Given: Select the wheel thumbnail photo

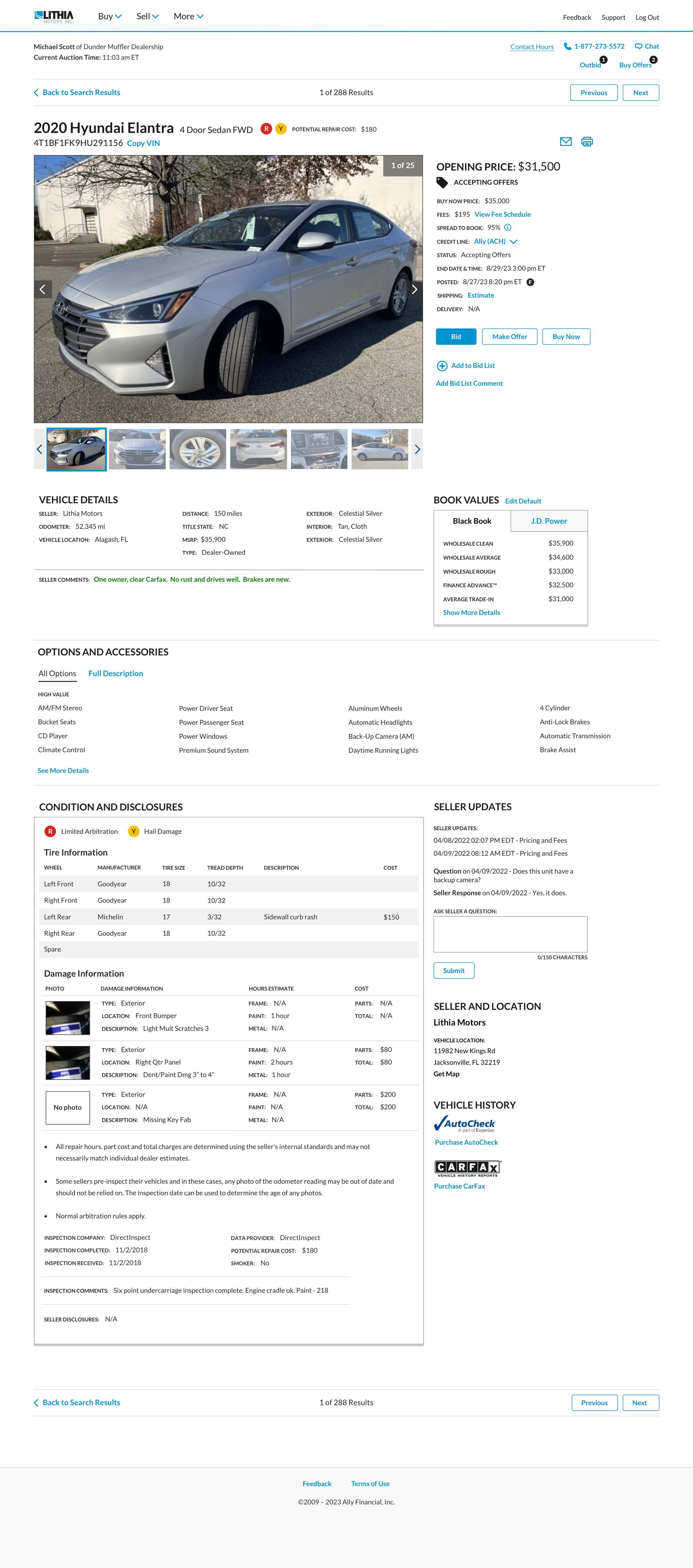Looking at the screenshot, I should (198, 449).
